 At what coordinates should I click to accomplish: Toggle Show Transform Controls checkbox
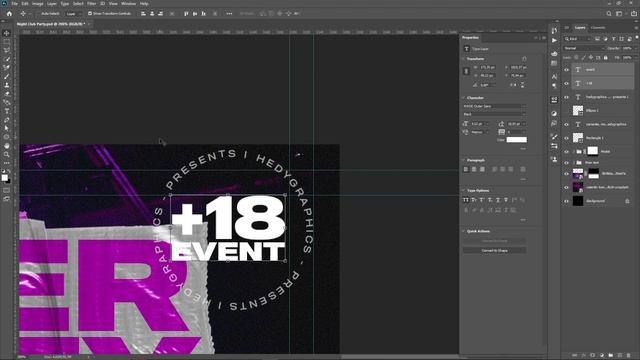[x=90, y=13]
